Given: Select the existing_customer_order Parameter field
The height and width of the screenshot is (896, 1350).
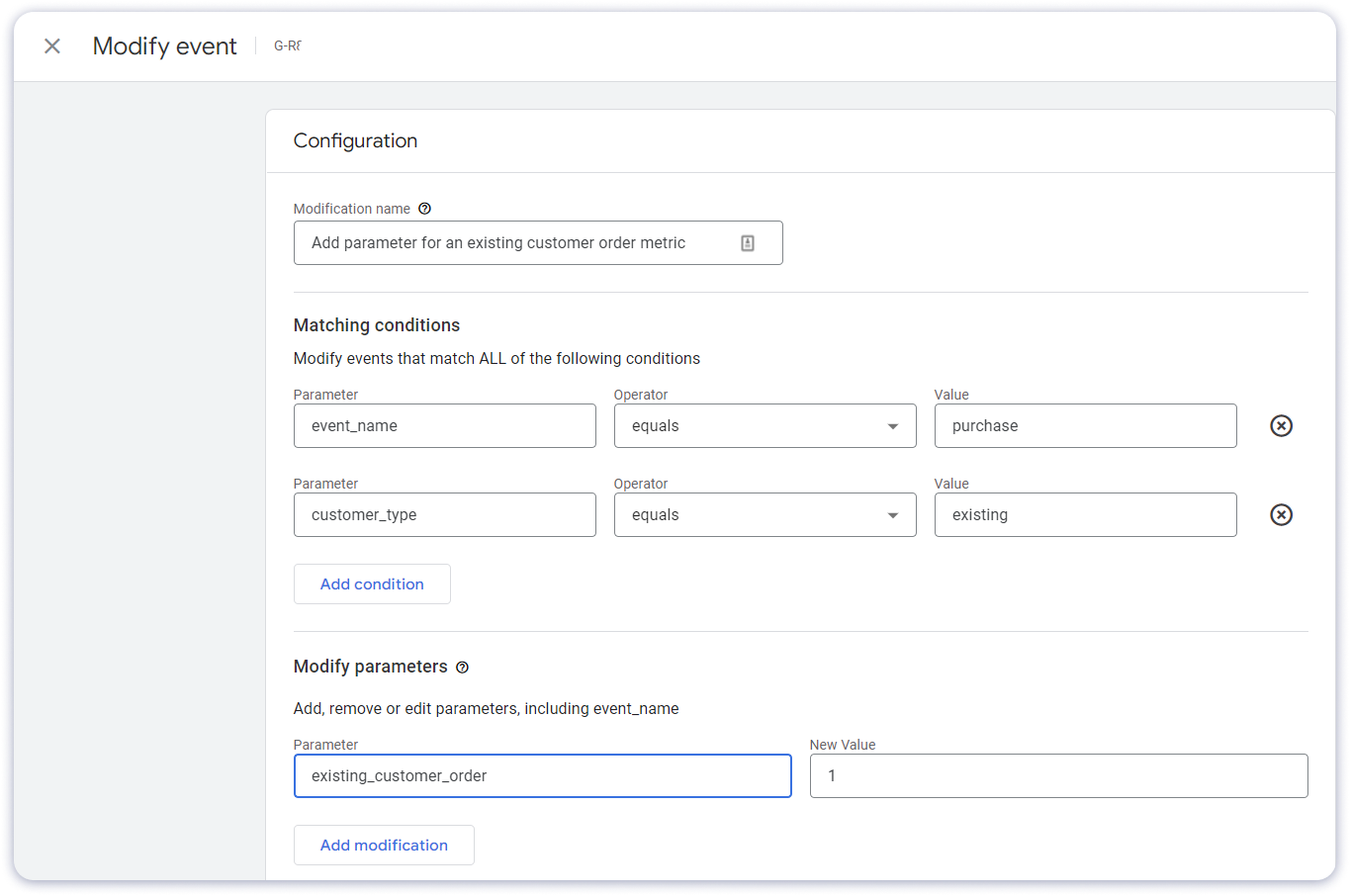Looking at the screenshot, I should pos(542,775).
